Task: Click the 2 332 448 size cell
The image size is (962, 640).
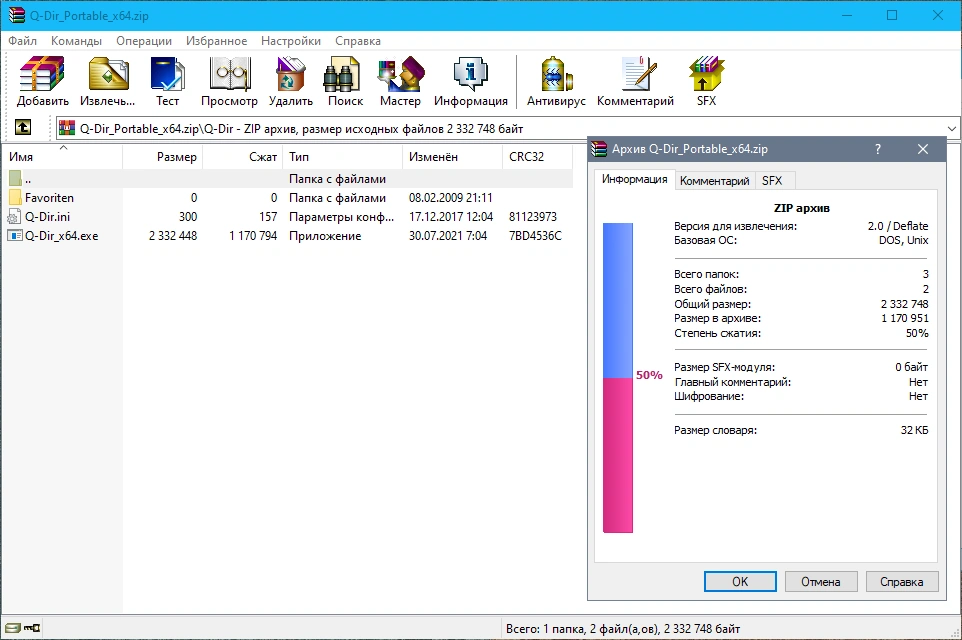Action: [173, 236]
